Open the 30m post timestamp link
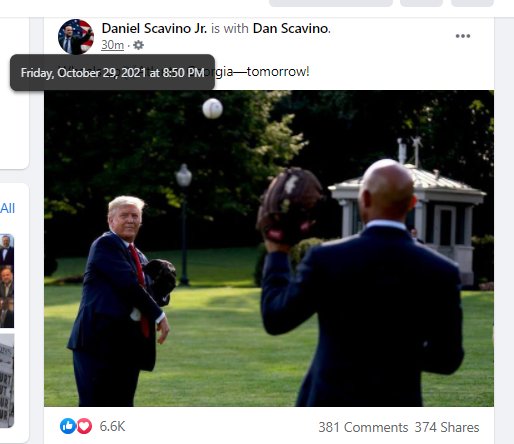This screenshot has width=514, height=444. (112, 45)
